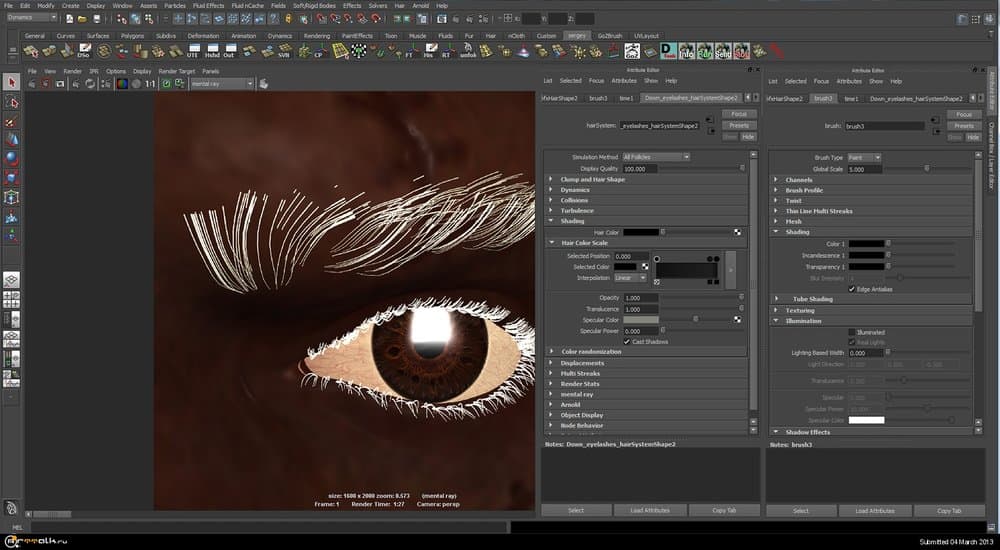1000x550 pixels.
Task: Click the 1:1 real size render icon
Action: point(151,85)
